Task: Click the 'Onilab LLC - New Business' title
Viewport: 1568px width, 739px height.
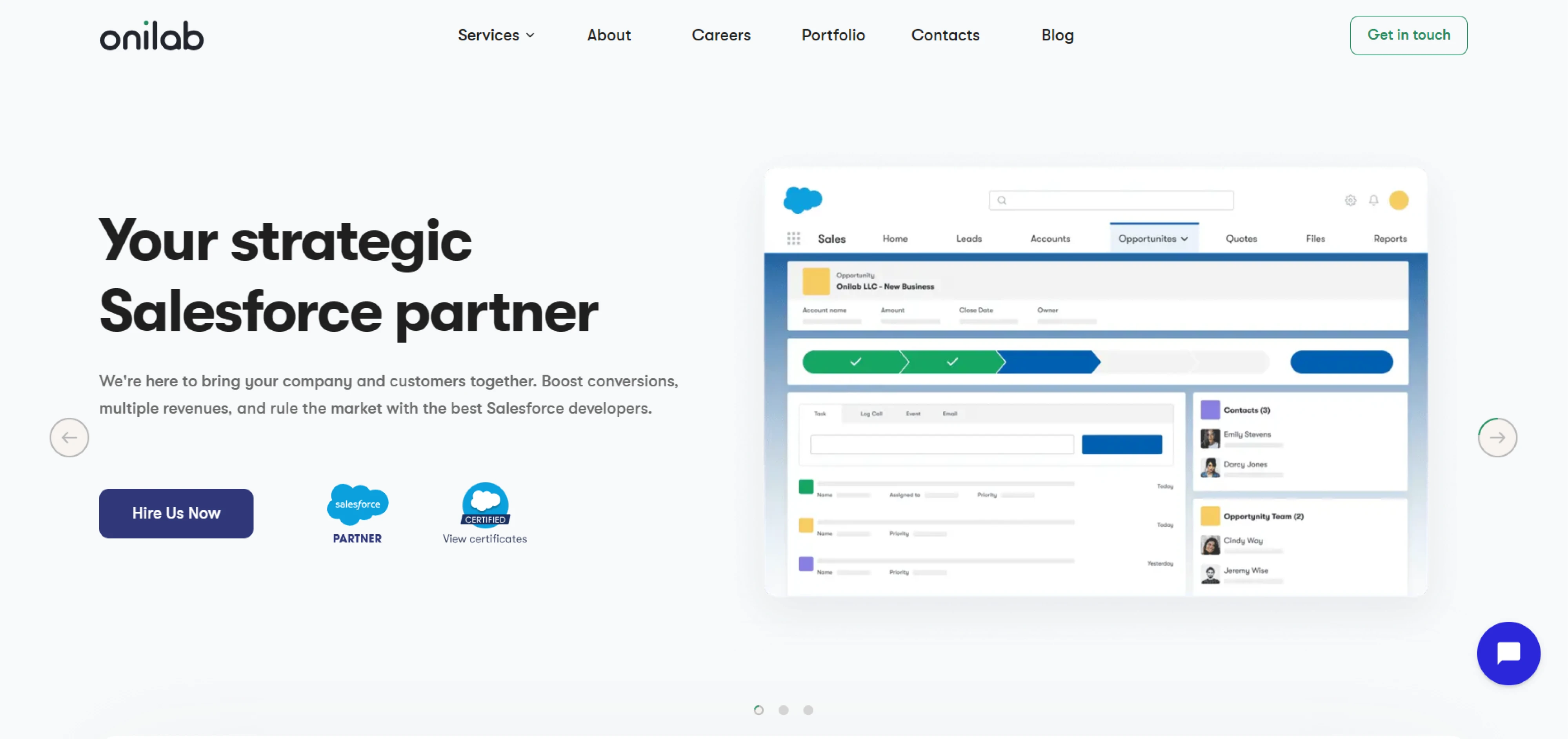Action: 884,287
